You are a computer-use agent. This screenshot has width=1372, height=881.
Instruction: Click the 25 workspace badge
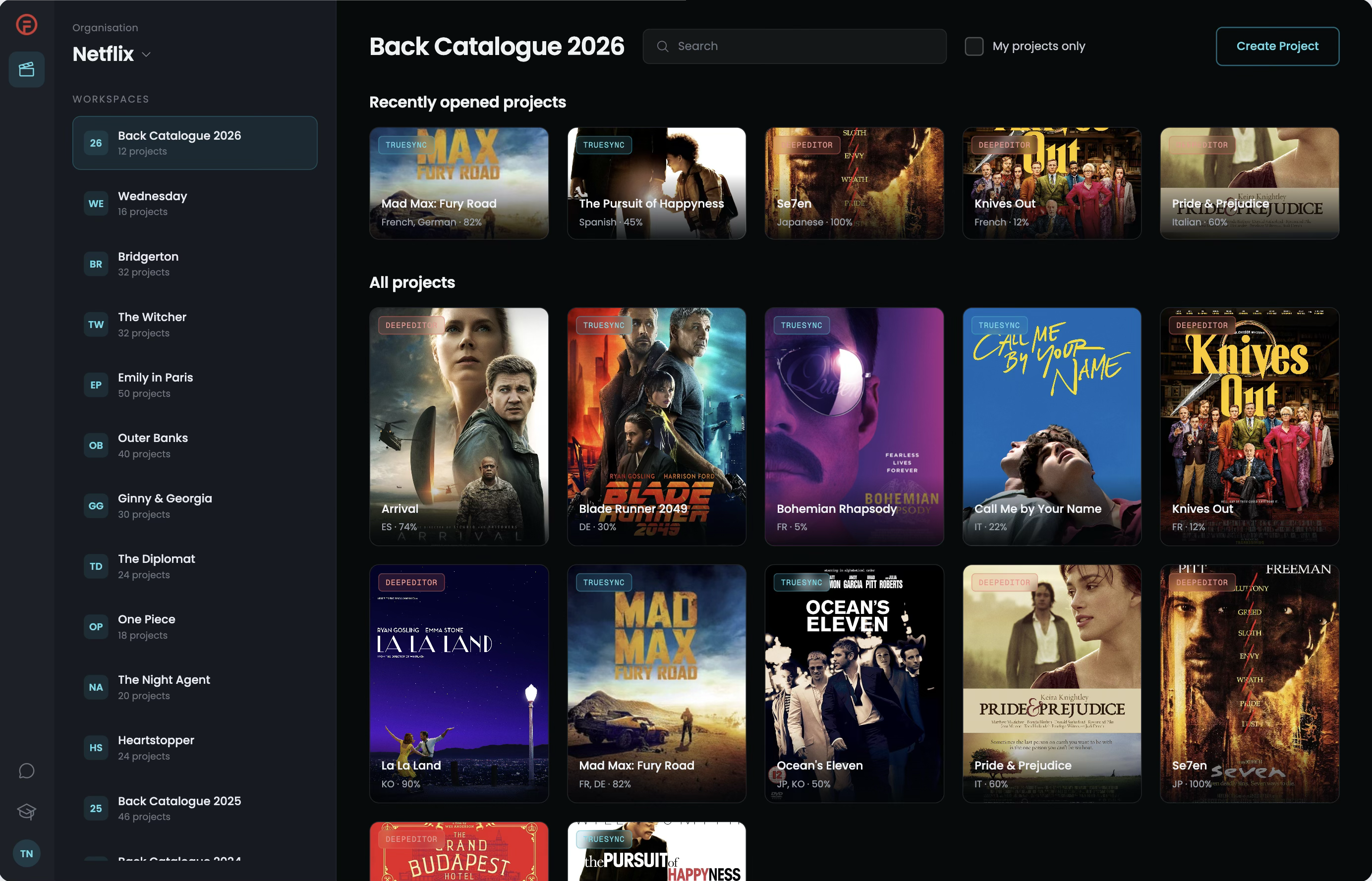(x=96, y=808)
